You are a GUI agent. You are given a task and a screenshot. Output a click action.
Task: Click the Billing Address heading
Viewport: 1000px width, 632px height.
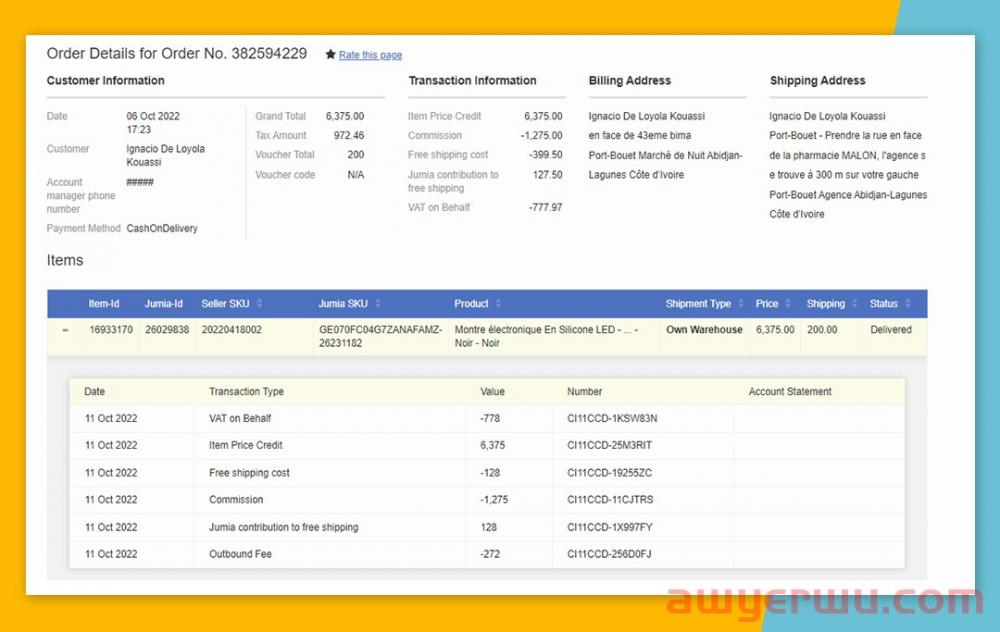629,80
